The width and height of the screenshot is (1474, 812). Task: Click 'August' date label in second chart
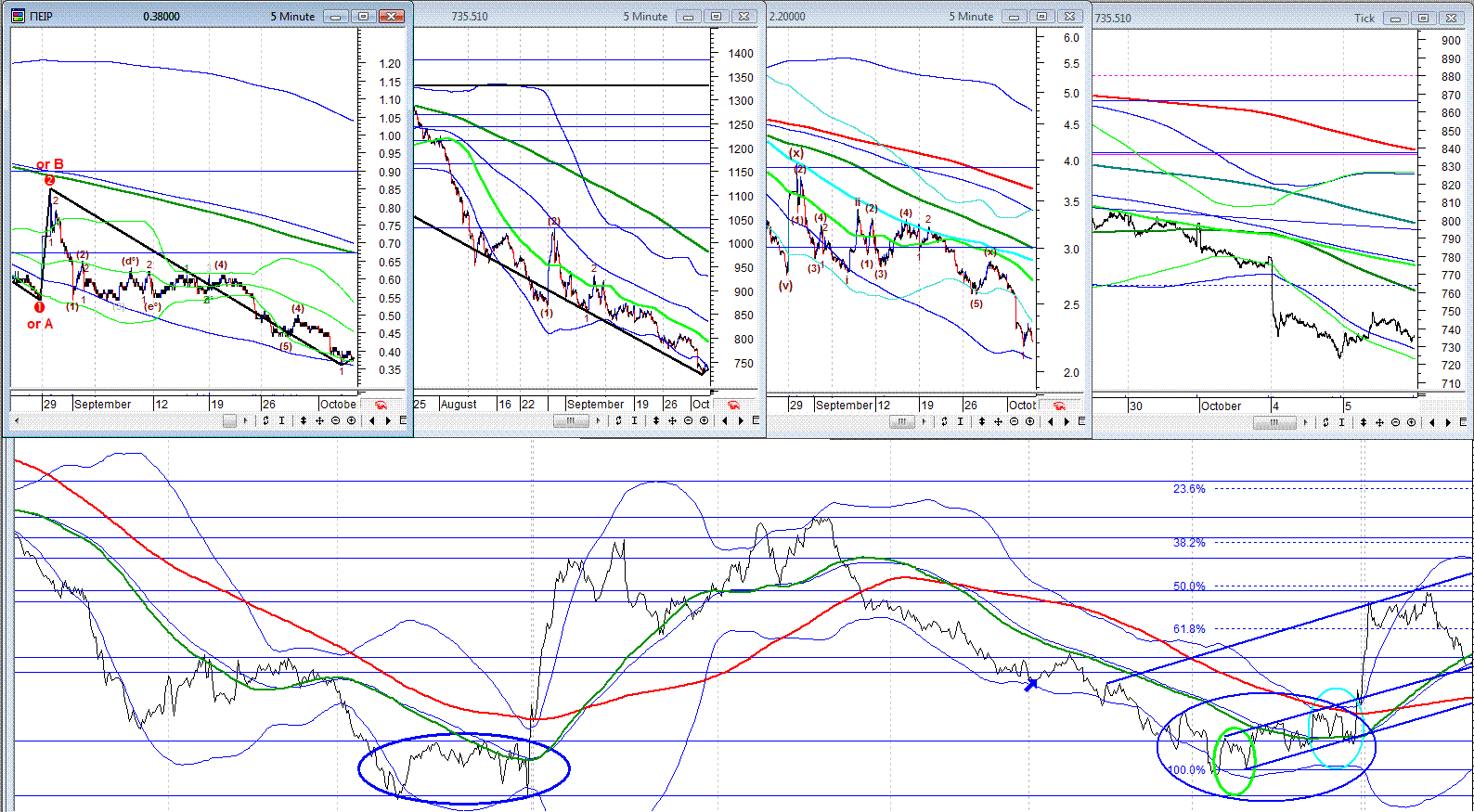[459, 405]
